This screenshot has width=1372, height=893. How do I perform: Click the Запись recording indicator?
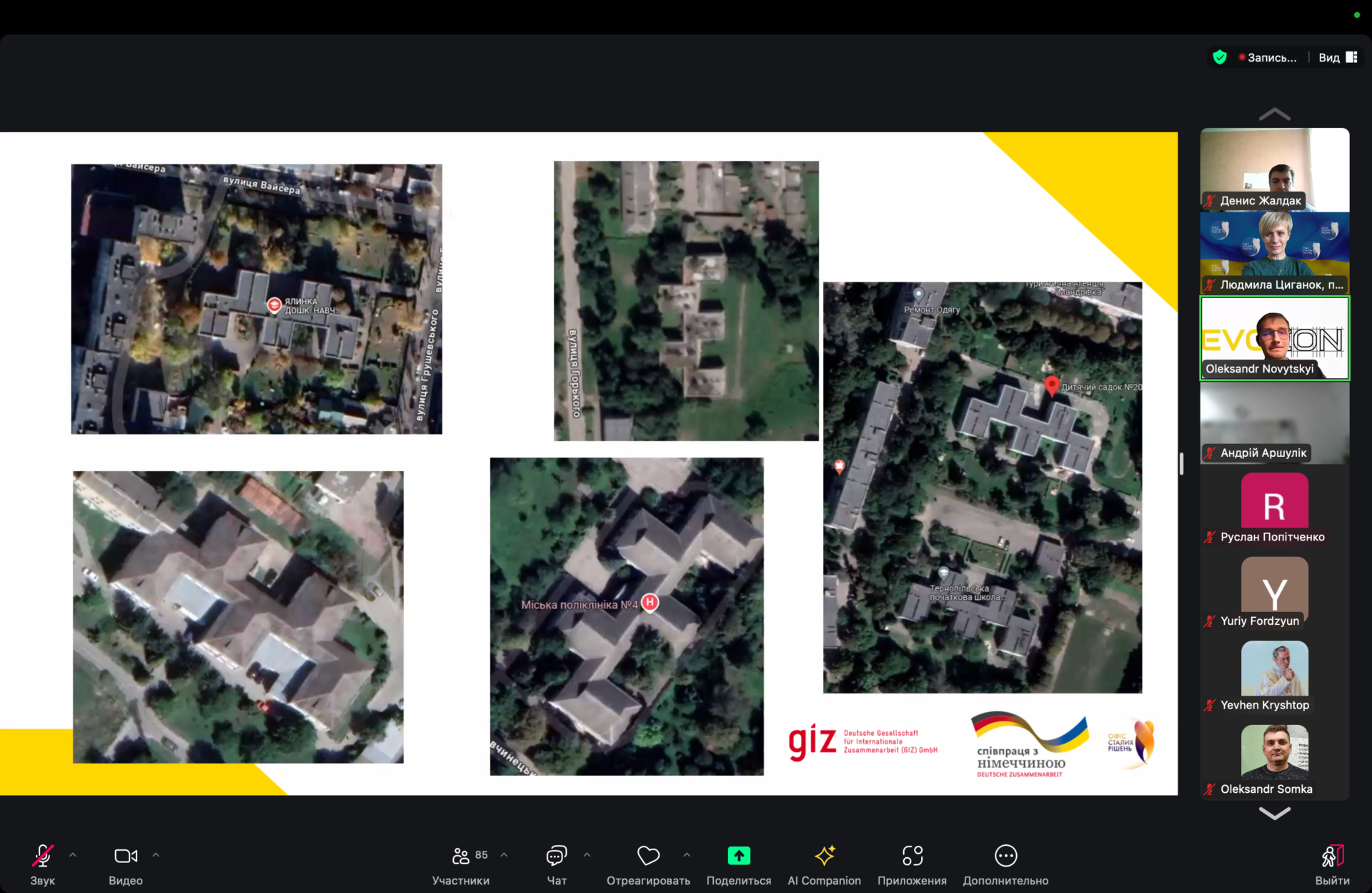(x=1268, y=58)
